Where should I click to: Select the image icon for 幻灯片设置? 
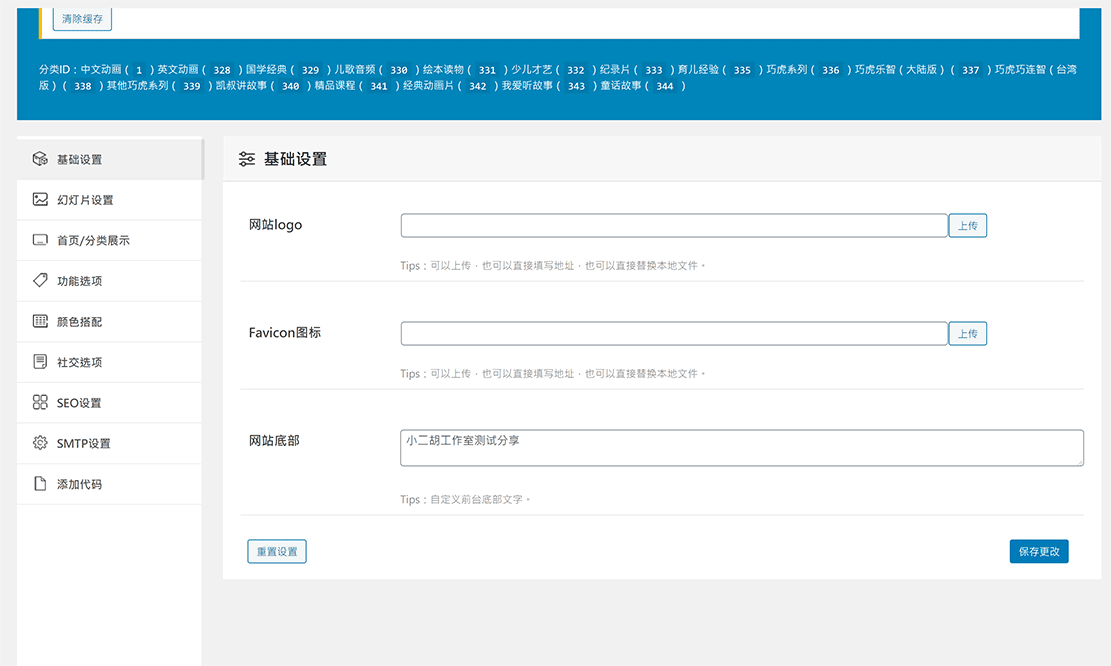click(42, 199)
